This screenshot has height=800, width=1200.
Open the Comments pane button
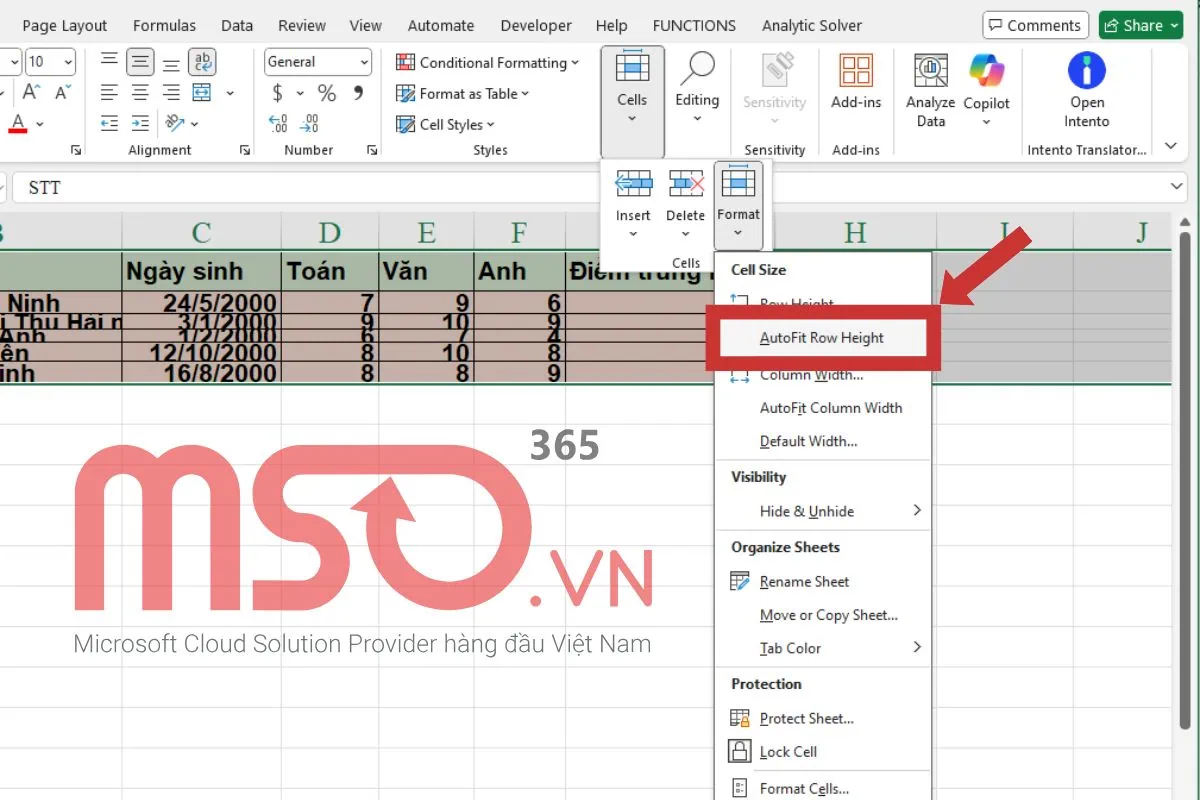1034,26
